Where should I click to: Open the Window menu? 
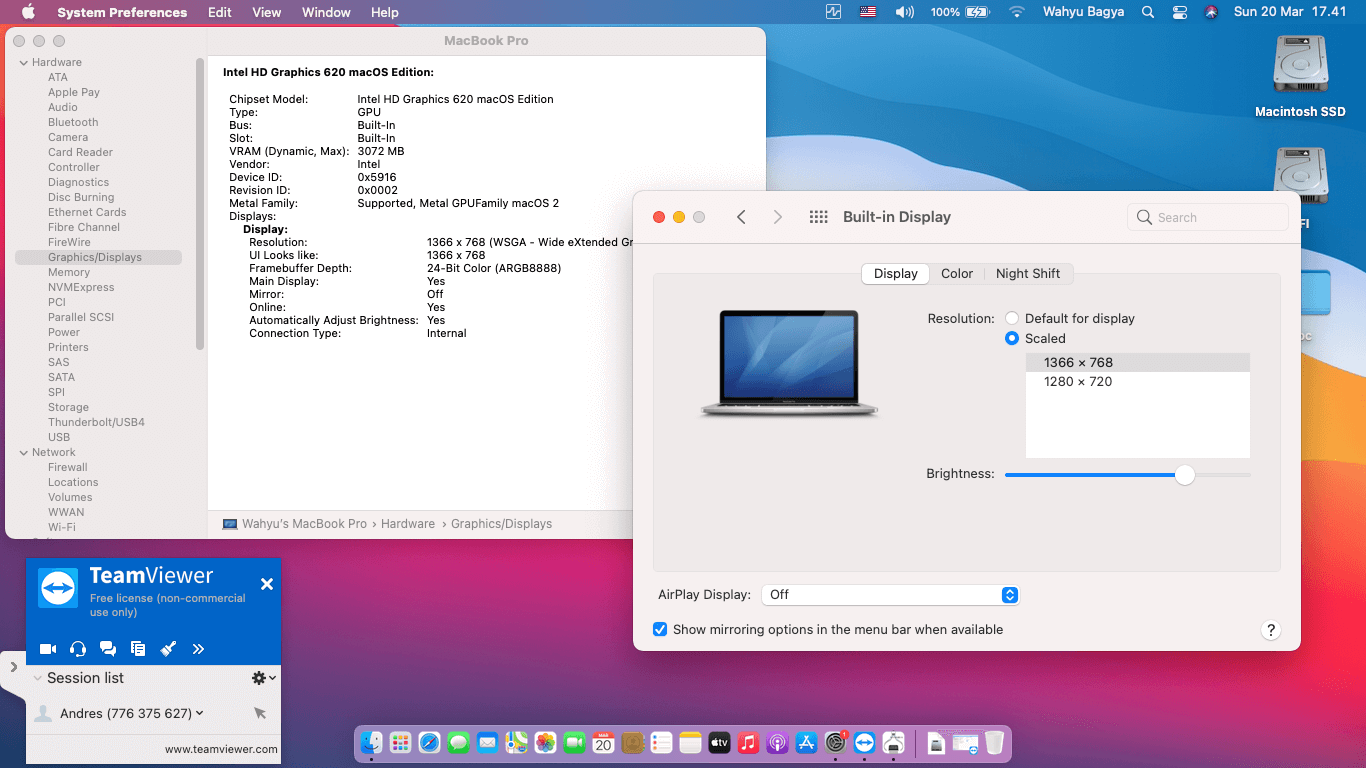[326, 12]
